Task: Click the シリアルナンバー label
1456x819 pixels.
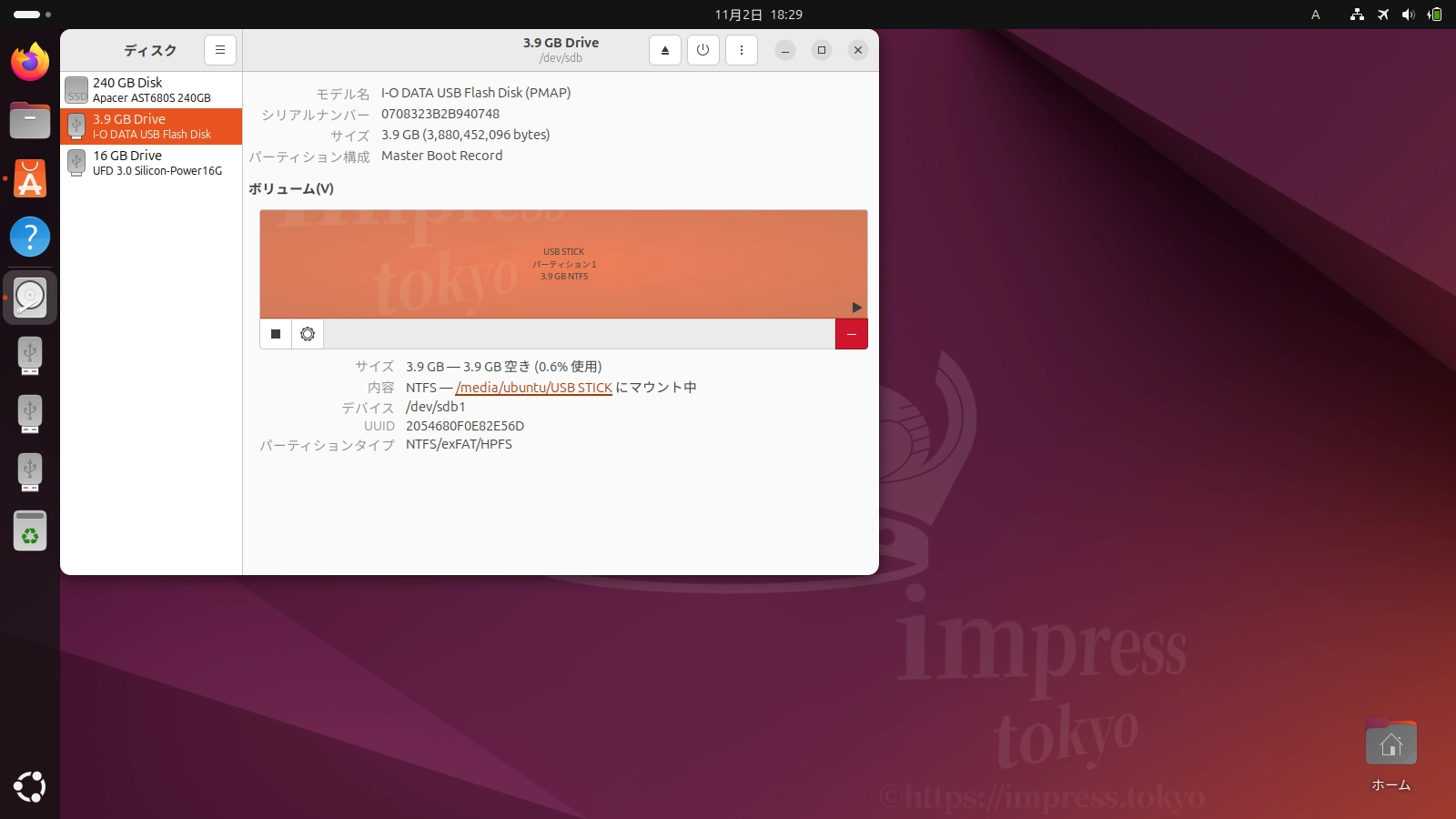Action: (316, 115)
